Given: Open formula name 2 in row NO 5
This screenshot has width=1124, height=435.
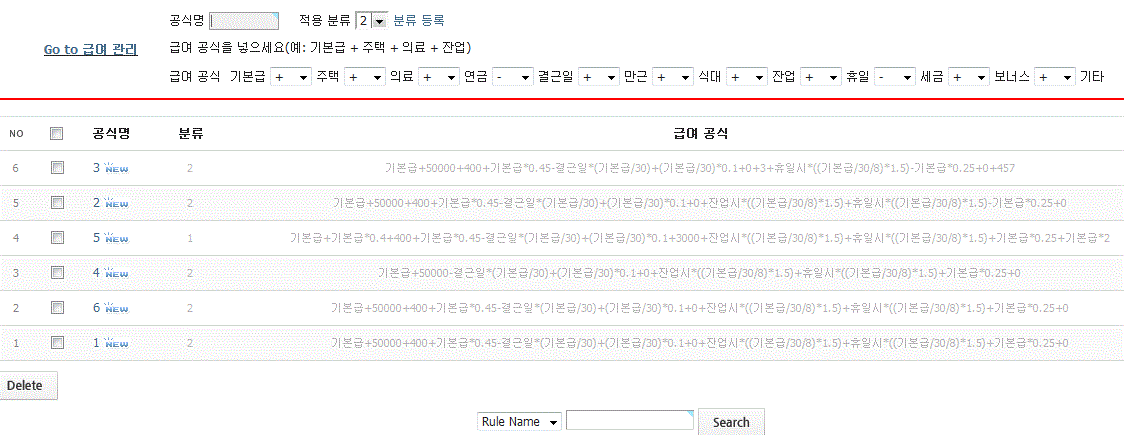Looking at the screenshot, I should (x=97, y=203).
